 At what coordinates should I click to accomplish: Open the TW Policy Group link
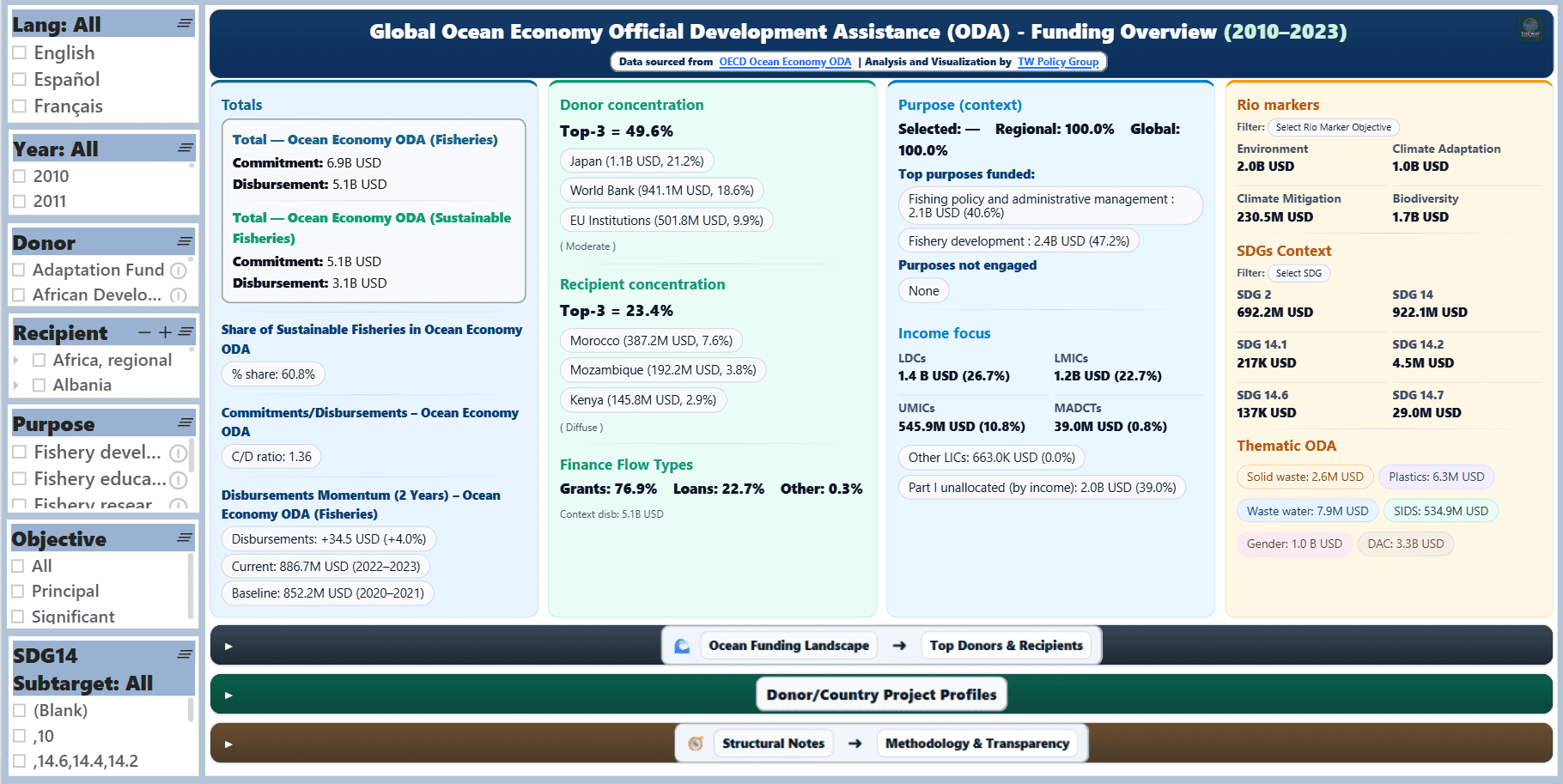[1058, 62]
